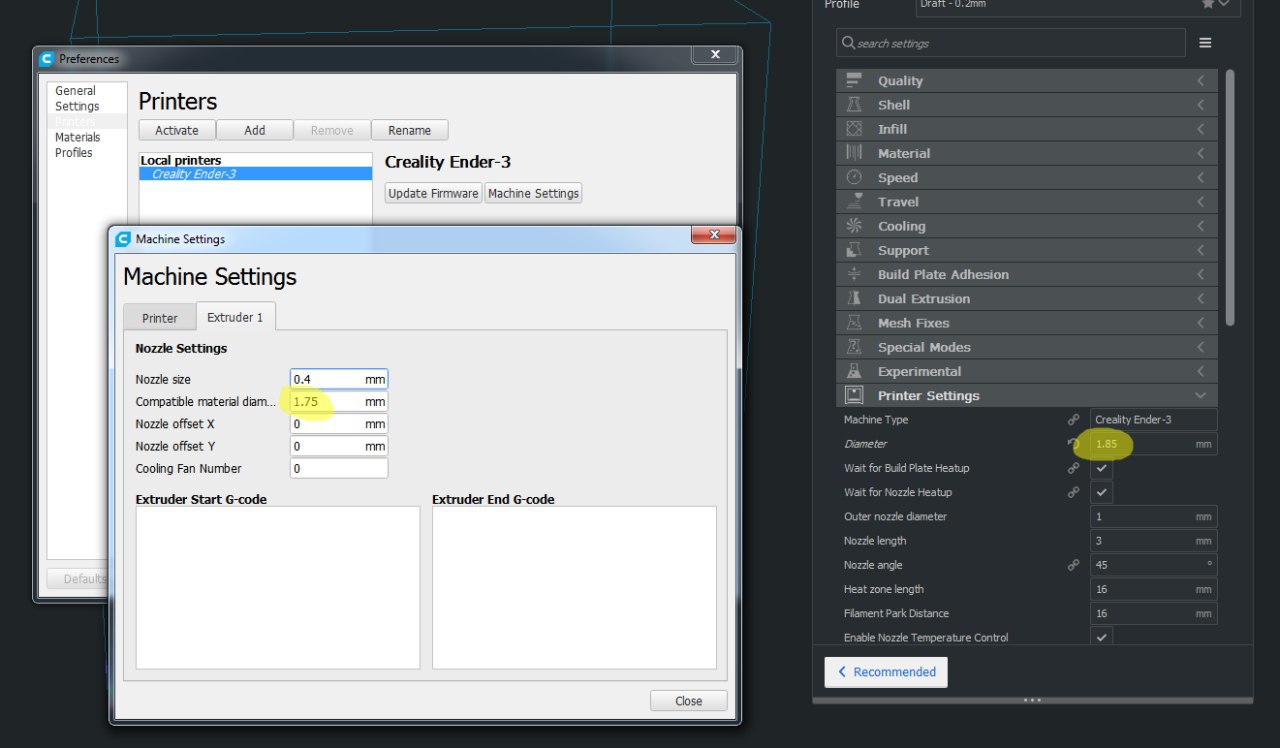Click the profile star icon
Image resolution: width=1280 pixels, height=748 pixels.
[1208, 5]
